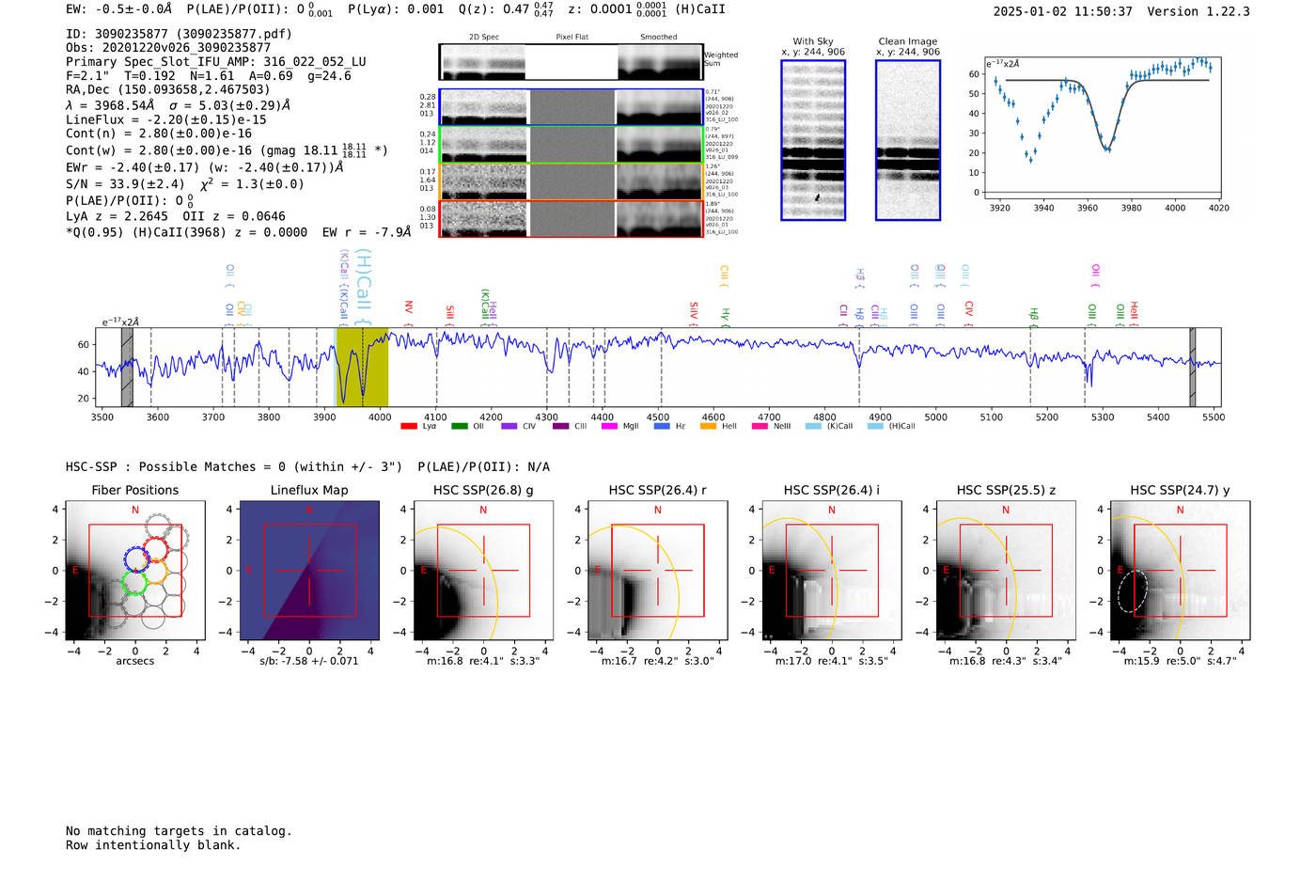Click the Pixel Flat column header
The width and height of the screenshot is (1316, 896).
572,38
